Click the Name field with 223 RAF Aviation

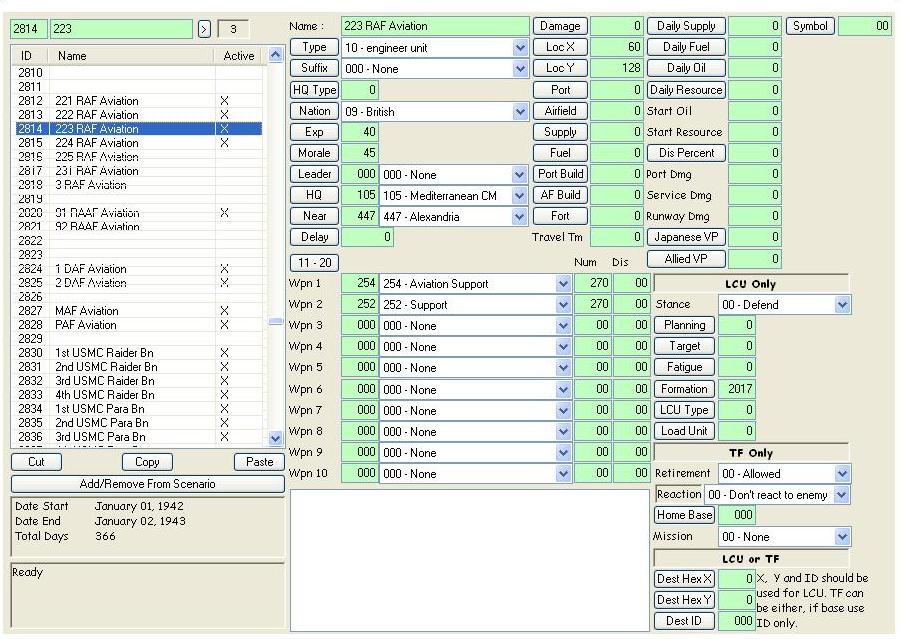point(435,26)
